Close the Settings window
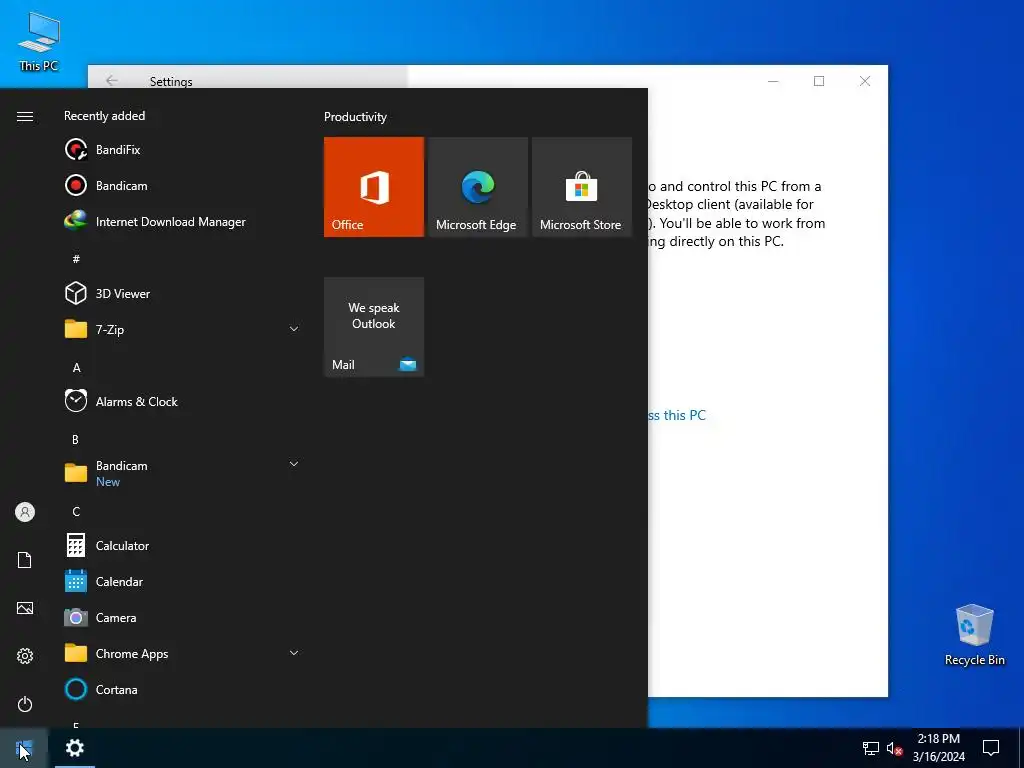Screen dimensions: 1024x768 (x=865, y=81)
